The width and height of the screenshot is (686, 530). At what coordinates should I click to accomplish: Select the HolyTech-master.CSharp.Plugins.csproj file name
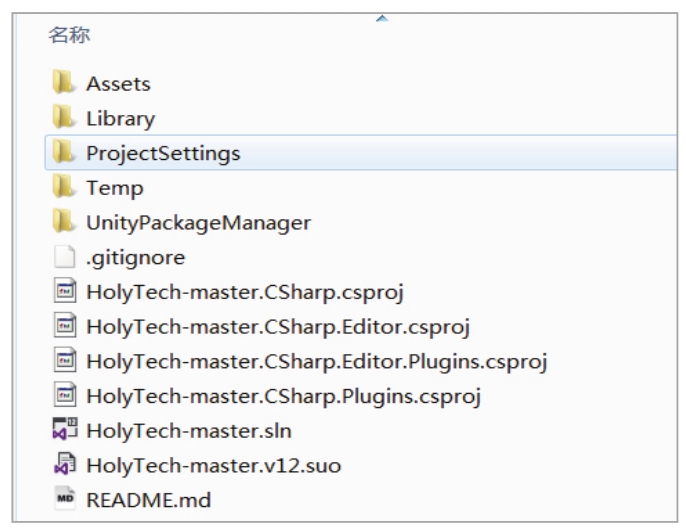pos(284,397)
